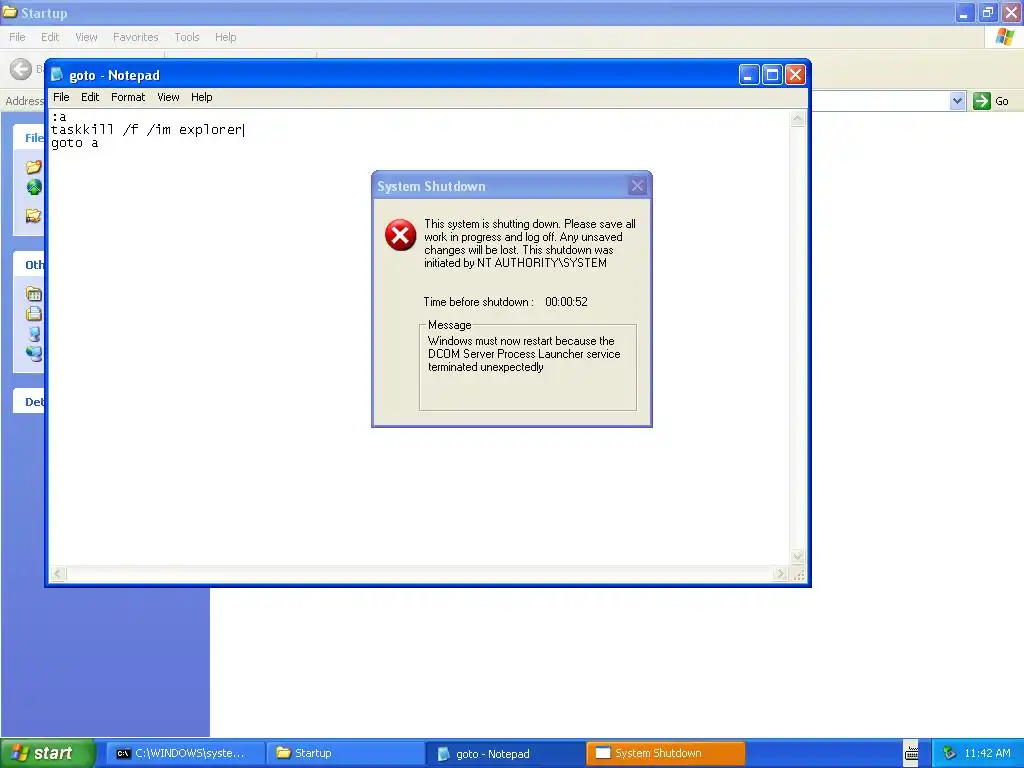The width and height of the screenshot is (1024, 768).
Task: Open the Format menu in Notepad
Action: (x=128, y=97)
